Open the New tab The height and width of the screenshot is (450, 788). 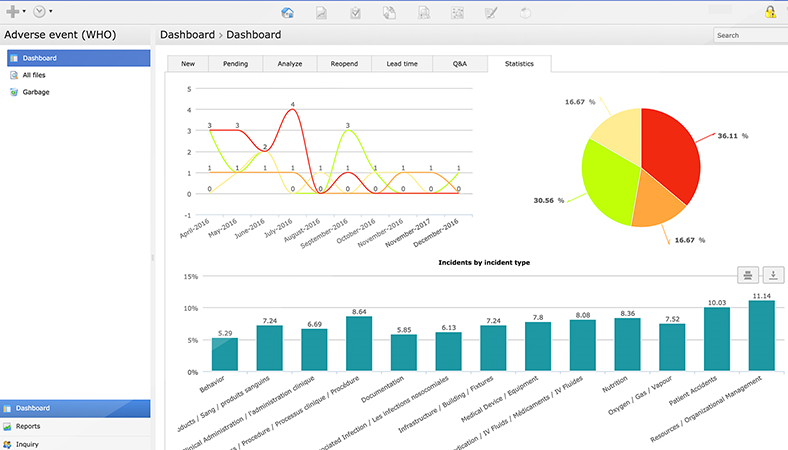(188, 64)
